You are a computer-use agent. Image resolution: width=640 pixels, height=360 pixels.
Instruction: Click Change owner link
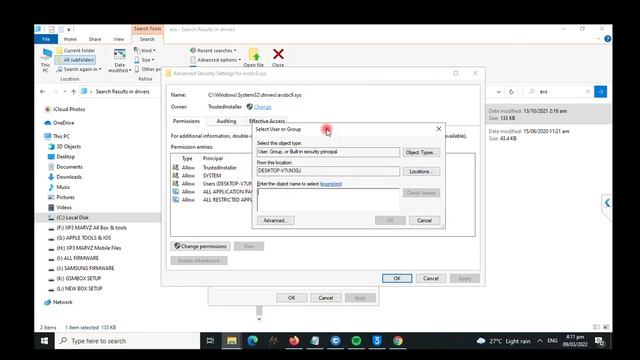click(x=262, y=107)
